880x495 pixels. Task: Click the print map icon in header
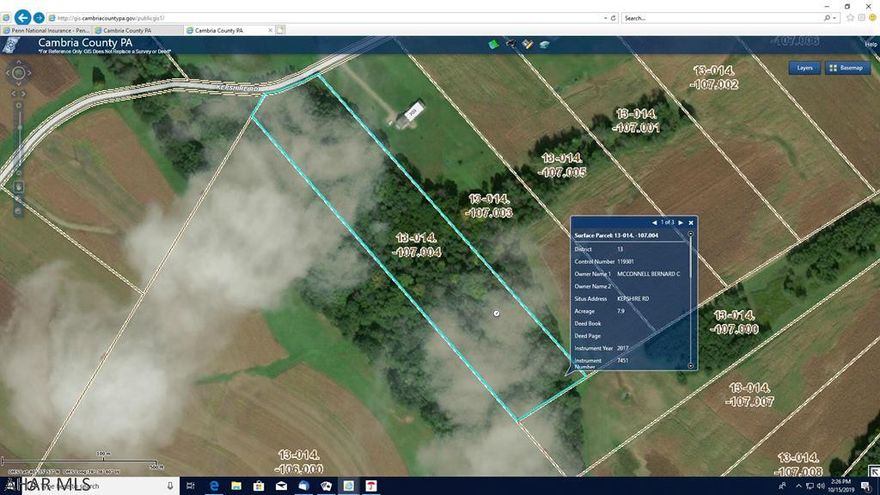[544, 44]
